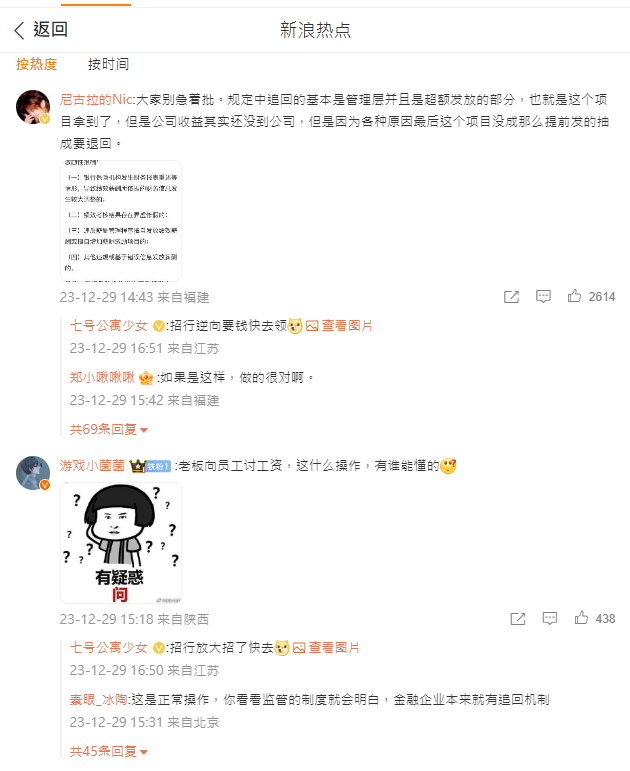Screen dimensions: 630x771
Task: Open 尼古拉的Nic profile avatar
Action: point(33,107)
